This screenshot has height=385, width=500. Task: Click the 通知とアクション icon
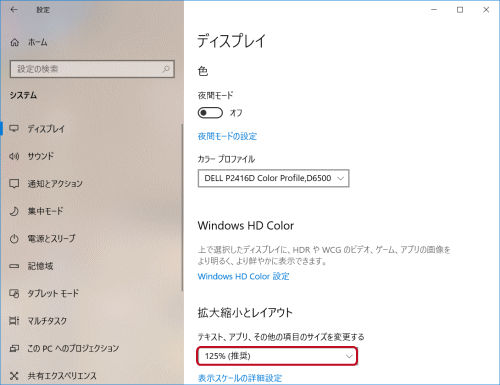pyautogui.click(x=14, y=183)
